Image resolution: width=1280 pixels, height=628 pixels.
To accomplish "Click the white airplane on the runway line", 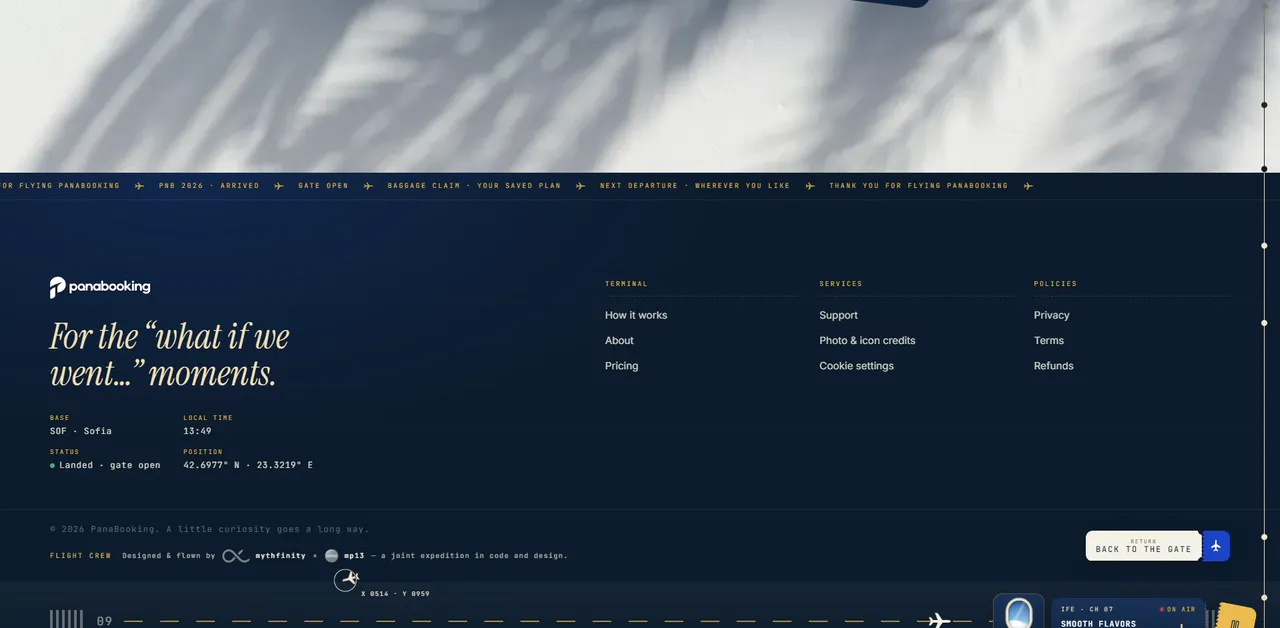I will (939, 620).
